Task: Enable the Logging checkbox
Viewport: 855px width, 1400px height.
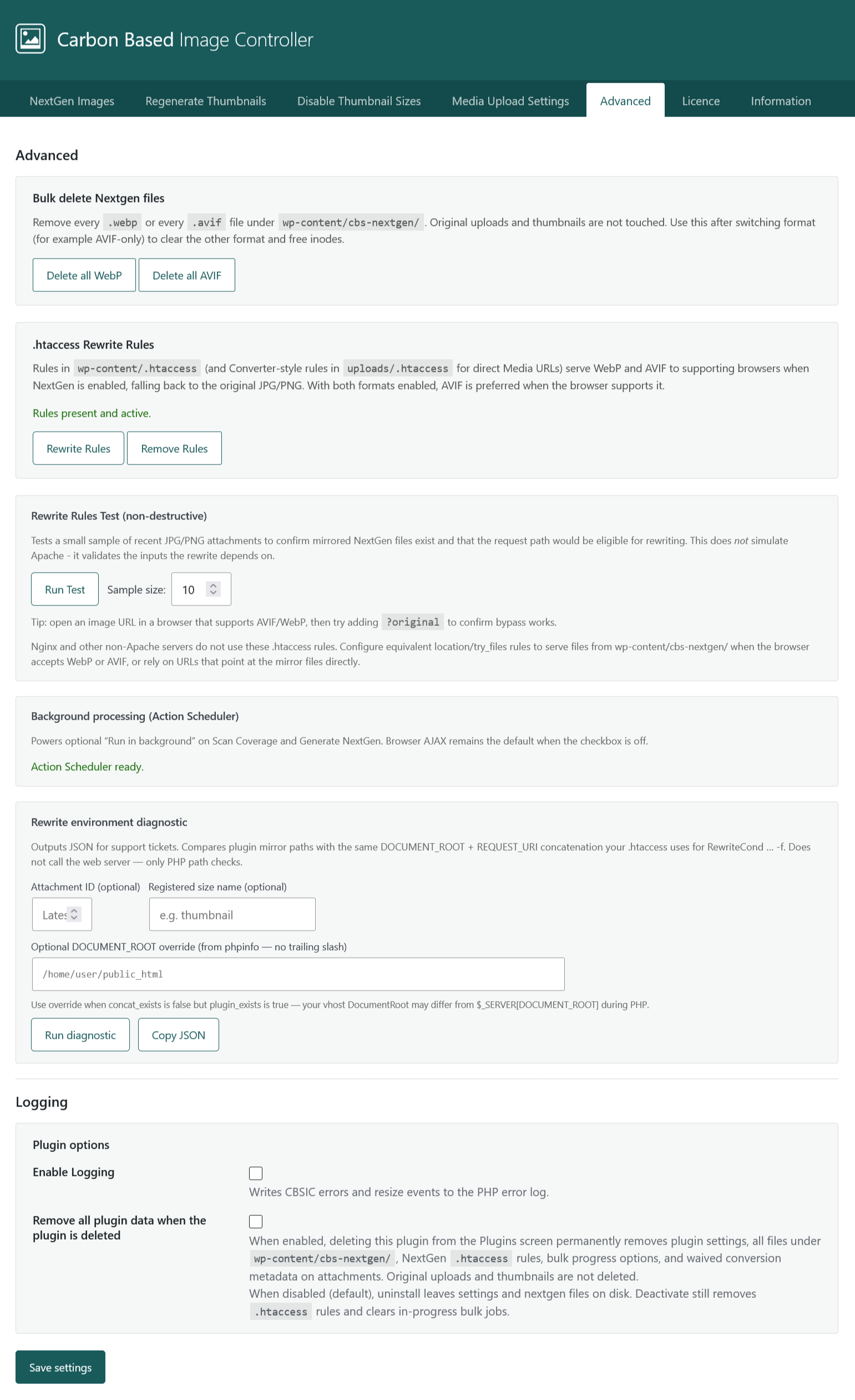Action: [256, 1172]
